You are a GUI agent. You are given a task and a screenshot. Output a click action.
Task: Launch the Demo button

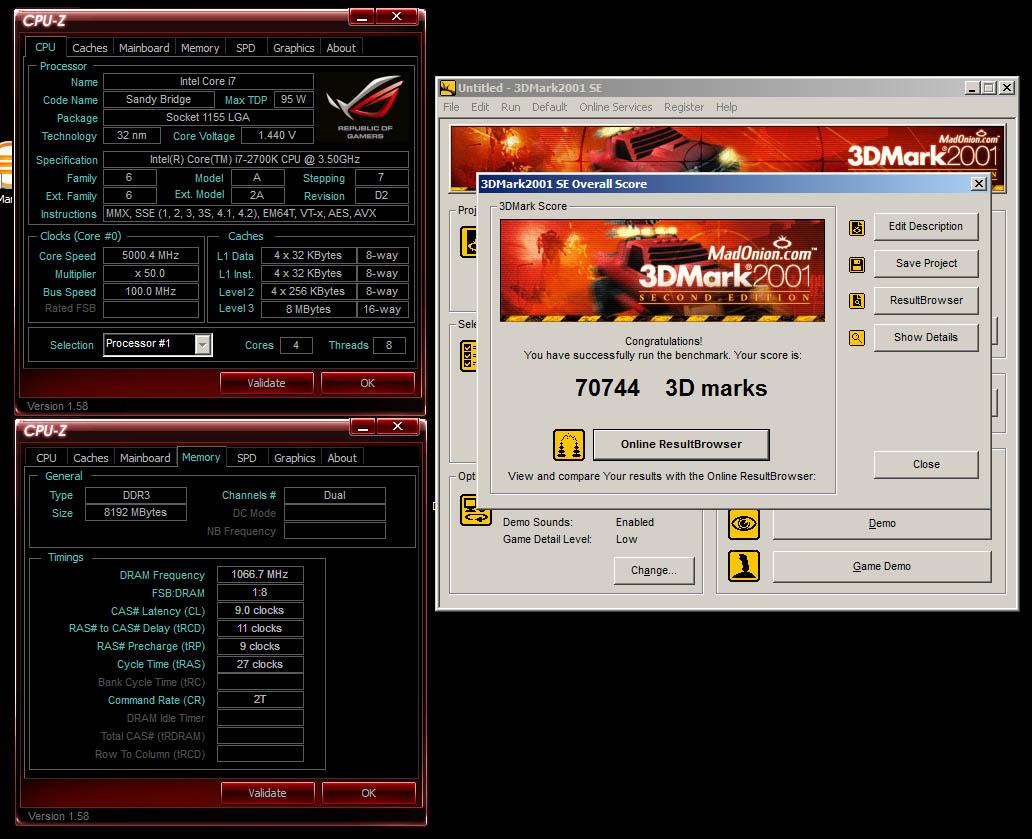[881, 524]
